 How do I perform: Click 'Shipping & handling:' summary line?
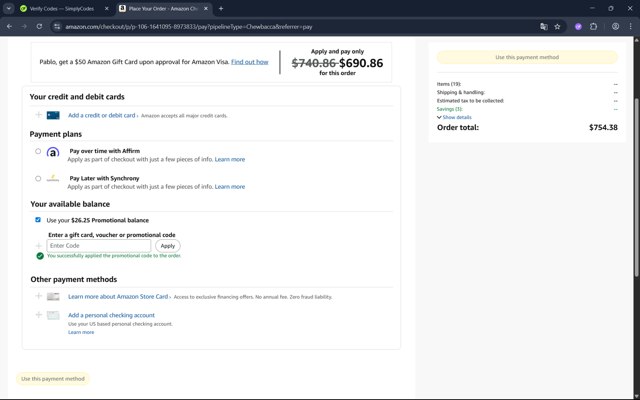[461, 92]
